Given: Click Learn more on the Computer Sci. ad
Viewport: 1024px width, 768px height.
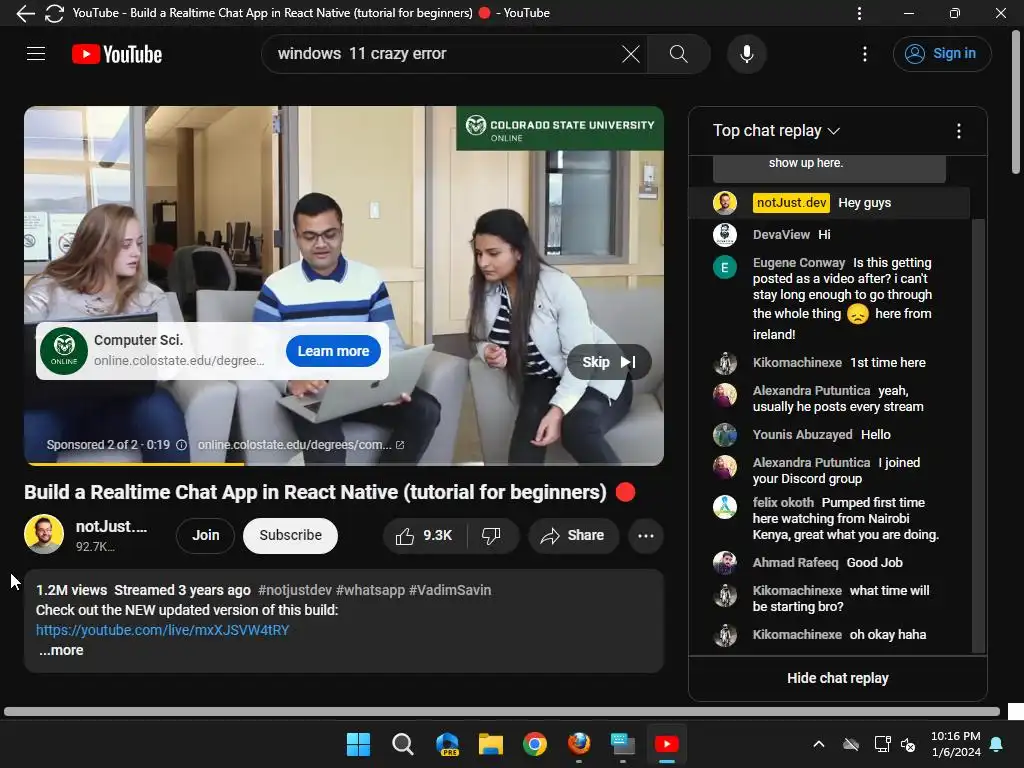Looking at the screenshot, I should pyautogui.click(x=333, y=351).
